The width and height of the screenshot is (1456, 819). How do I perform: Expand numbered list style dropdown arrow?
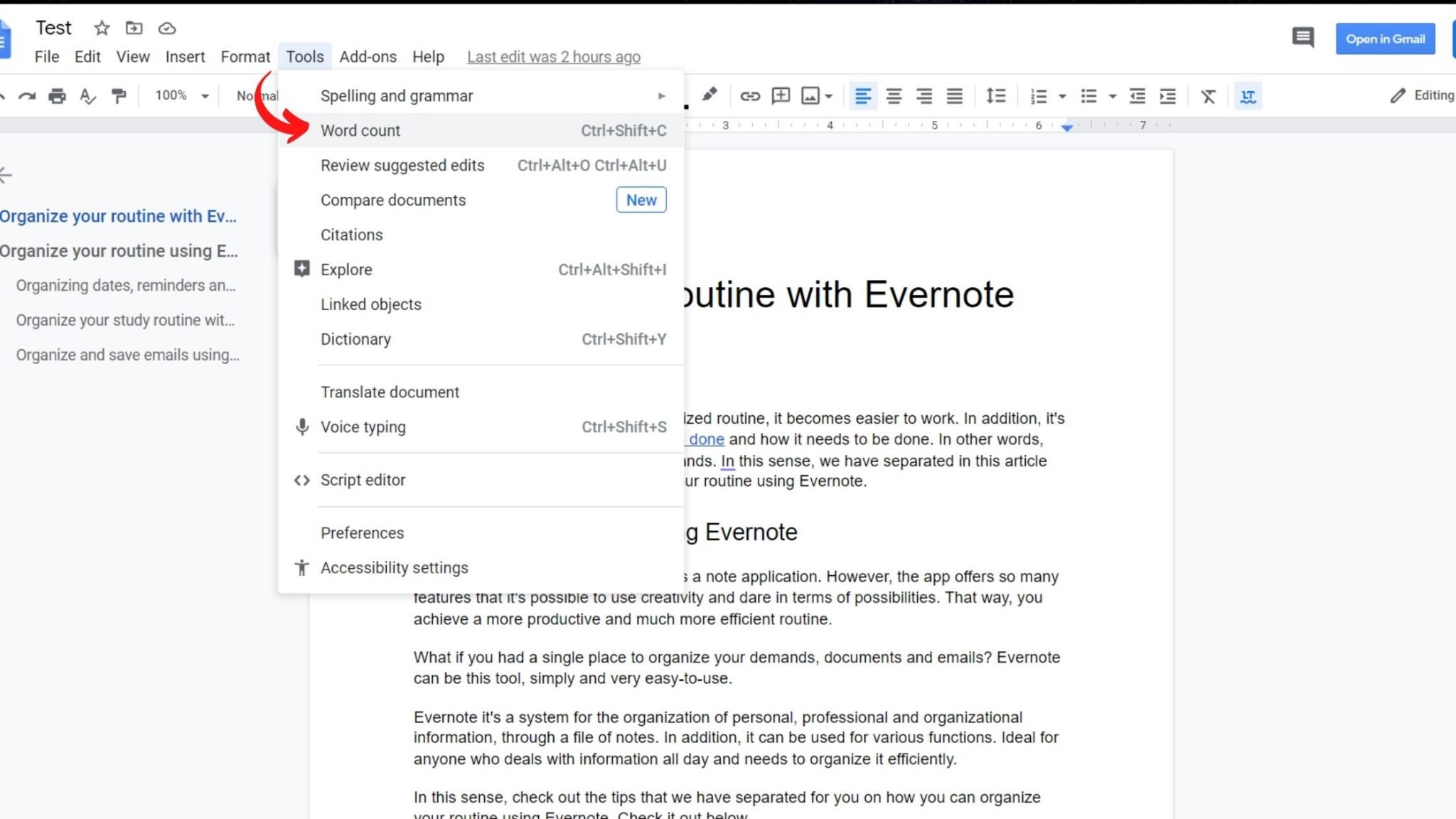(1062, 96)
